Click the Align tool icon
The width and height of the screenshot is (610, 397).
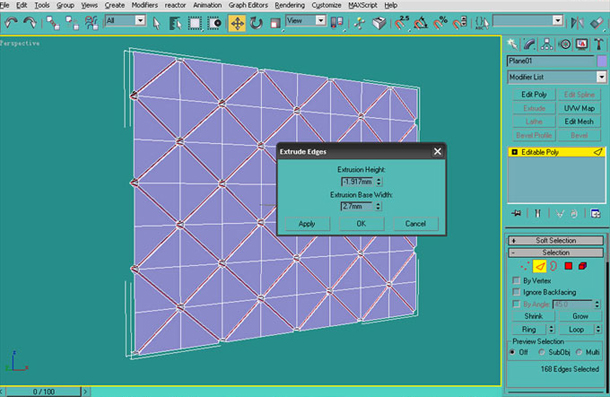coord(597,23)
